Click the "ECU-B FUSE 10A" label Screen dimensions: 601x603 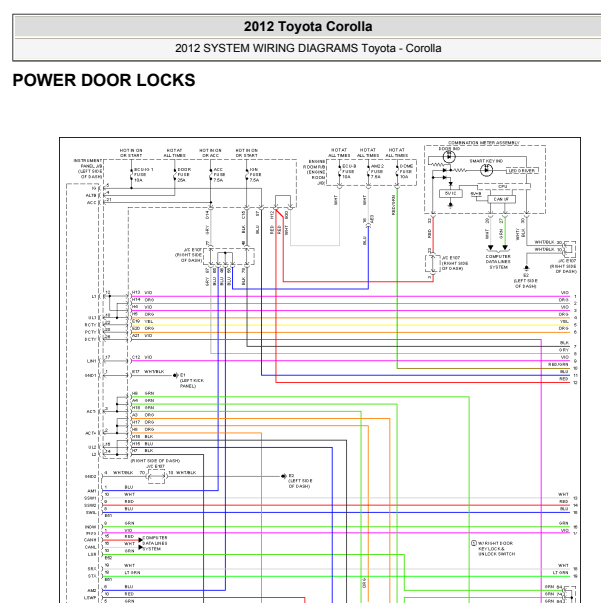(x=349, y=172)
